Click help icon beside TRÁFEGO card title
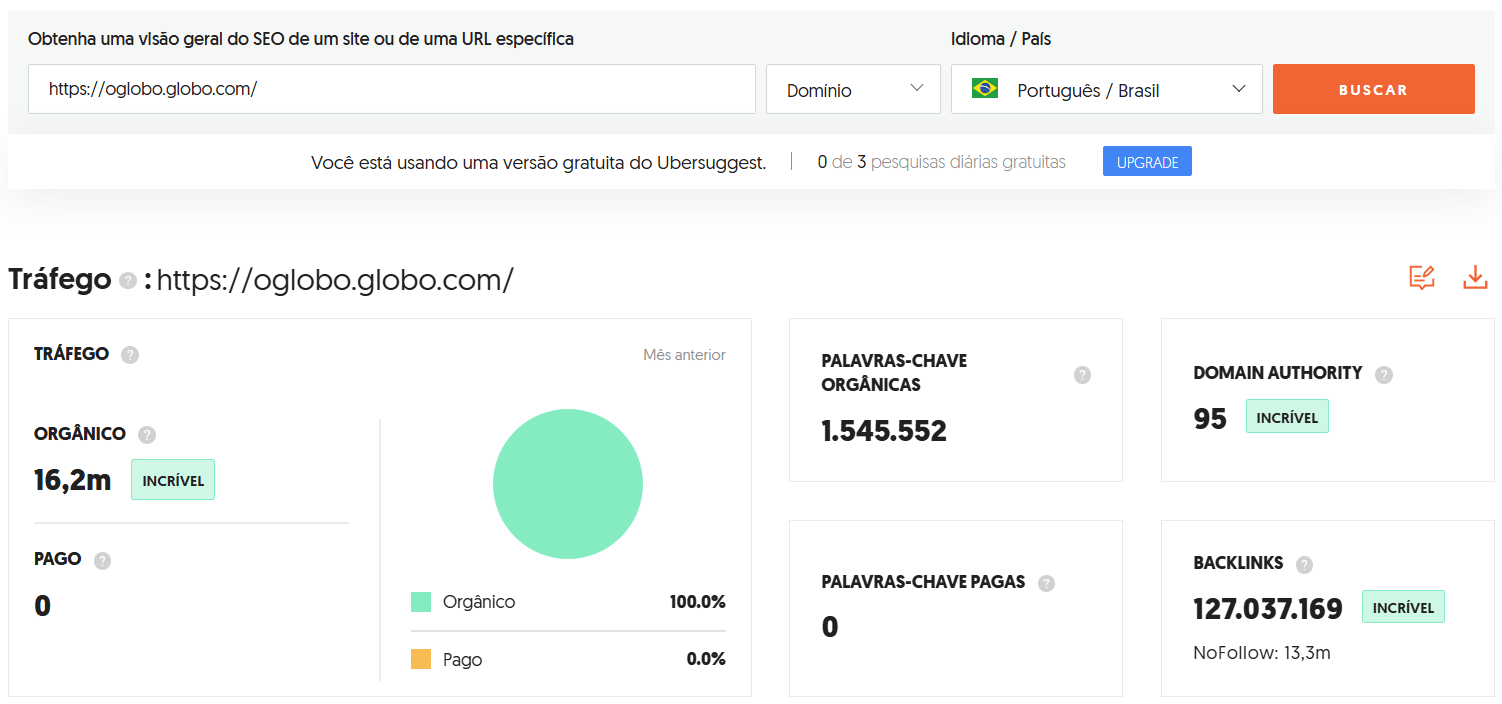Screen dimensions: 1502x704 tap(129, 355)
